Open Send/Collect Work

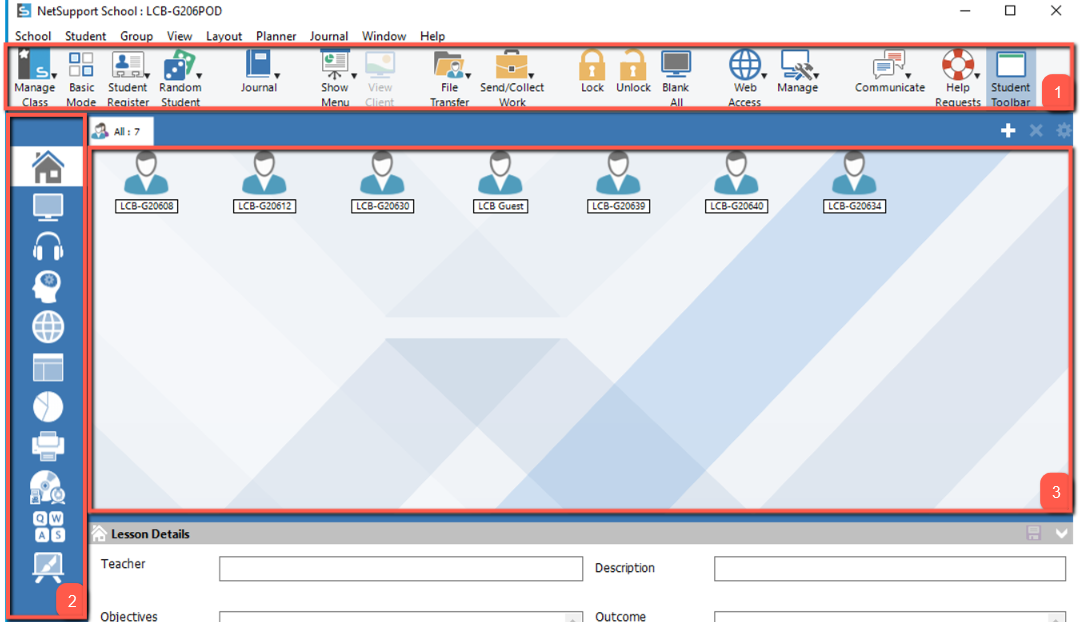(512, 79)
